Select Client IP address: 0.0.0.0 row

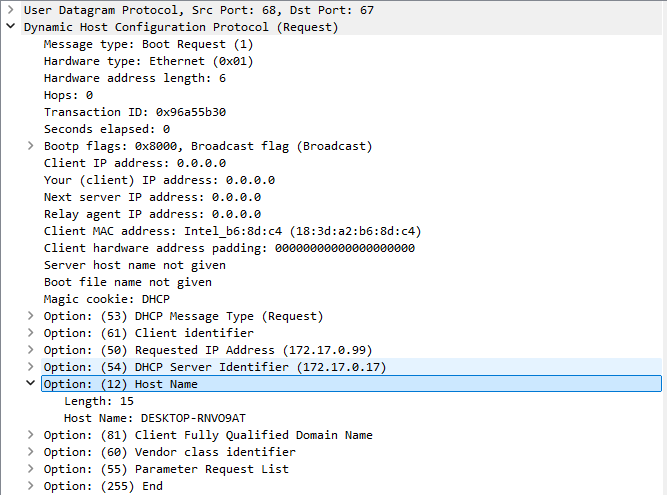point(352,163)
